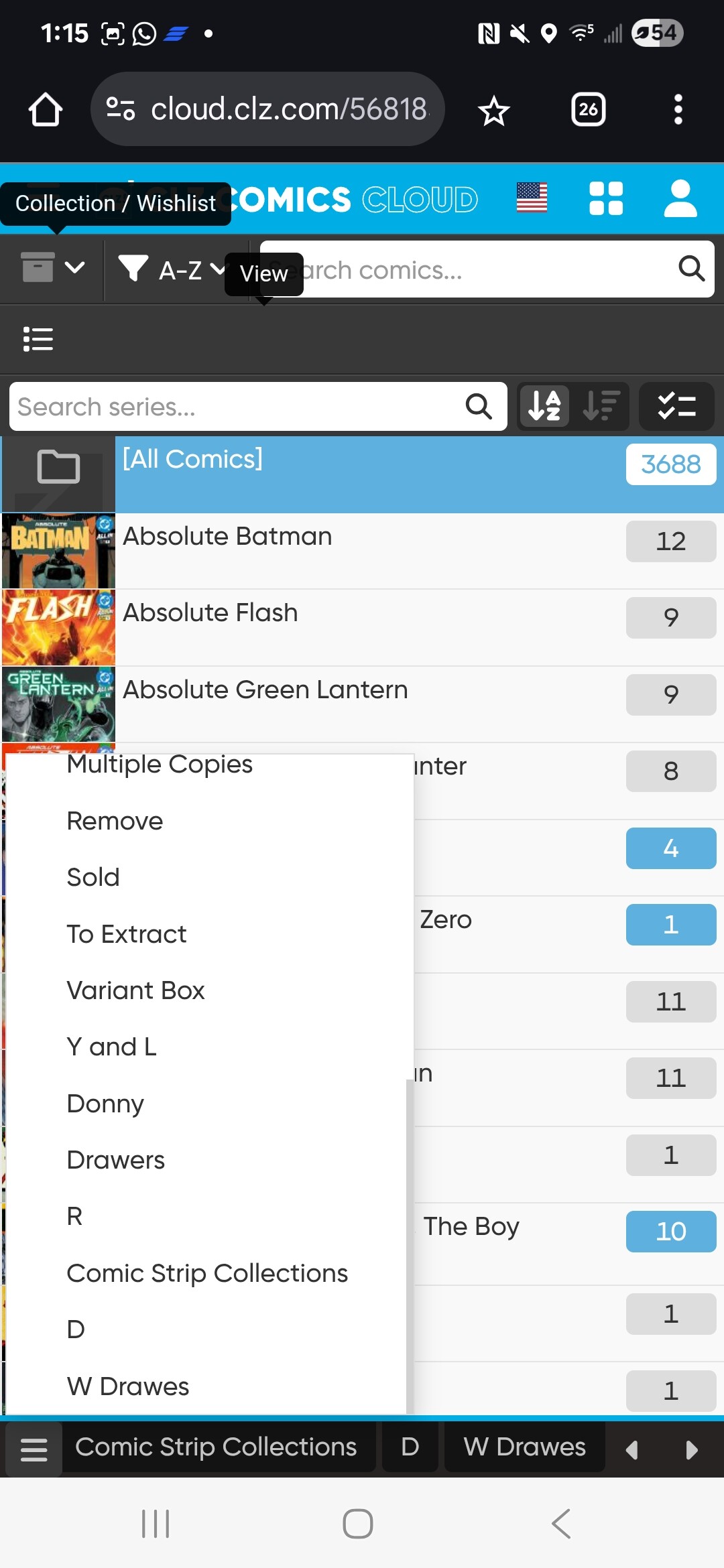
Task: Open the browser tab switcher showing 26
Action: (588, 109)
